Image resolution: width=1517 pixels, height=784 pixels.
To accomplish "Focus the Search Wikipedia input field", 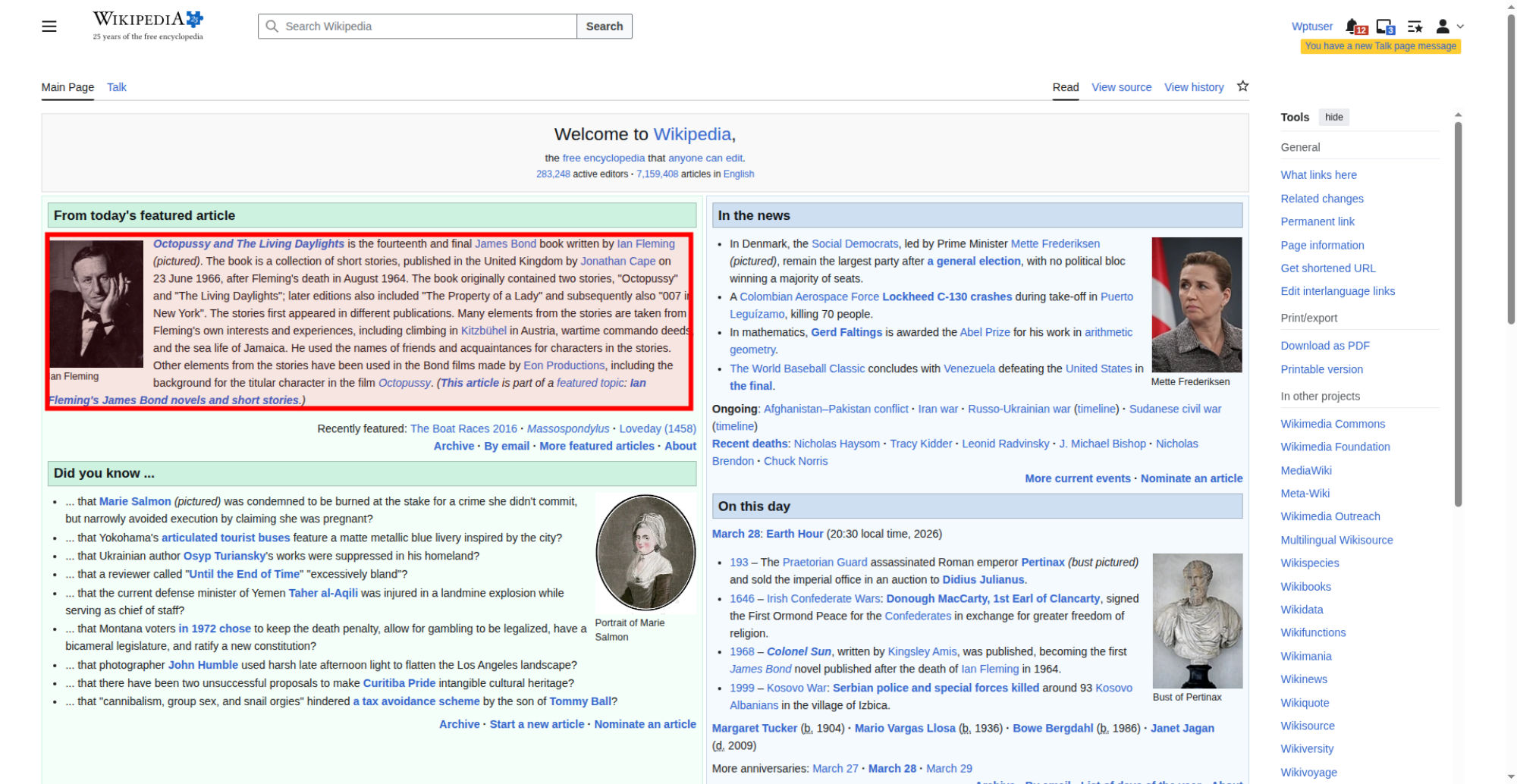I will pyautogui.click(x=425, y=27).
